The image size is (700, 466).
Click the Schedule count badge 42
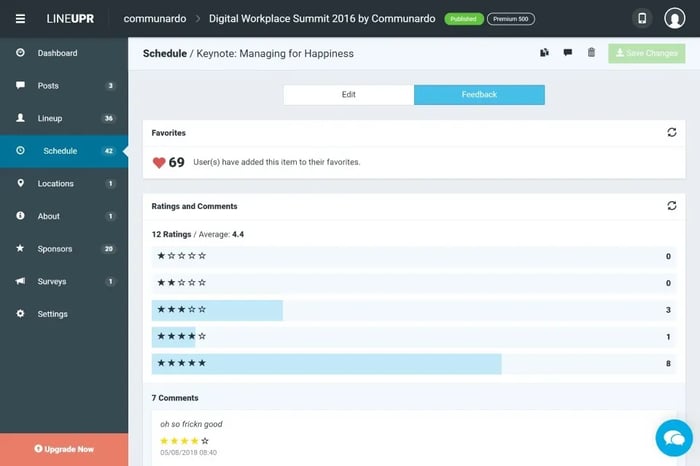108,151
